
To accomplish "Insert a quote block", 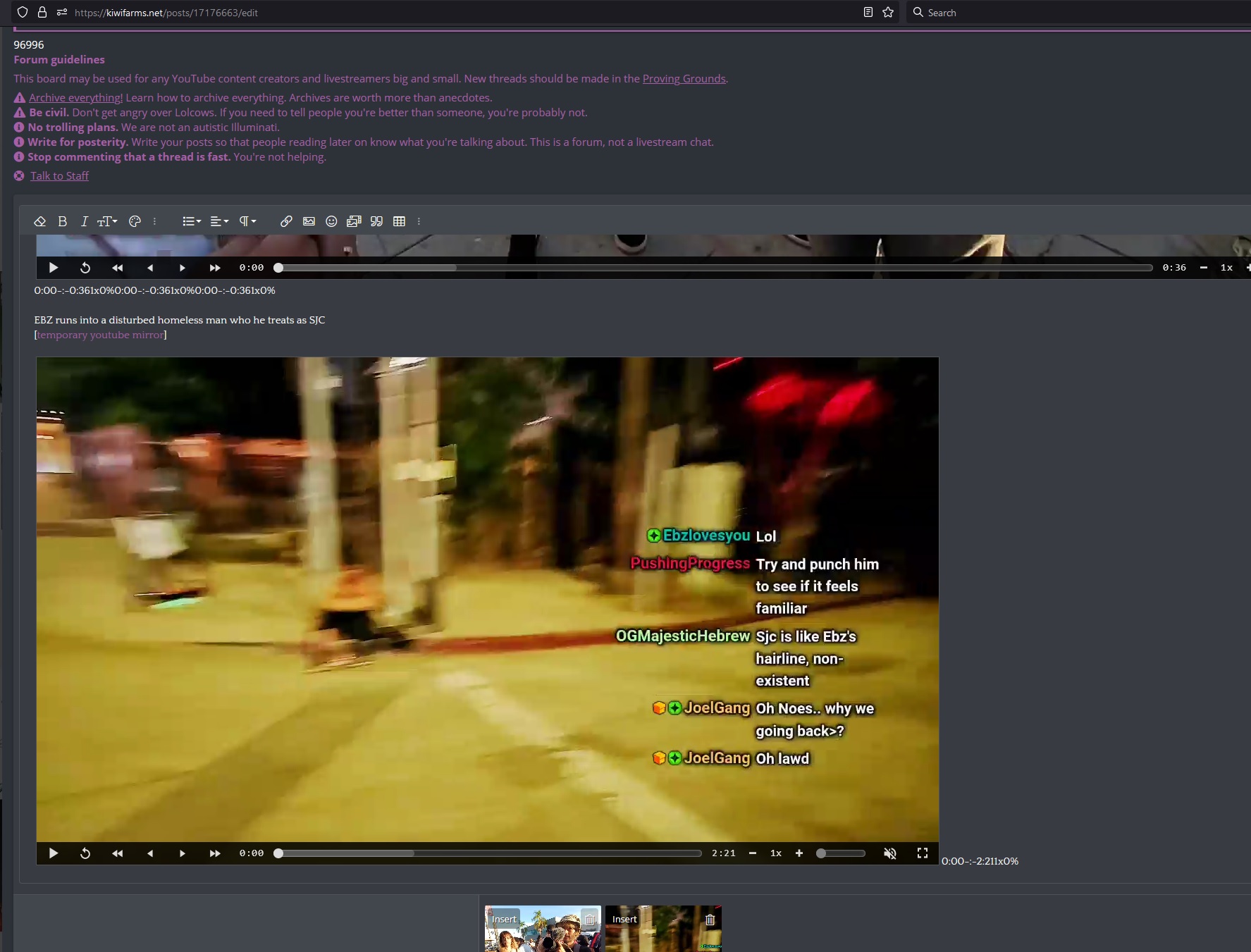I will 376,221.
